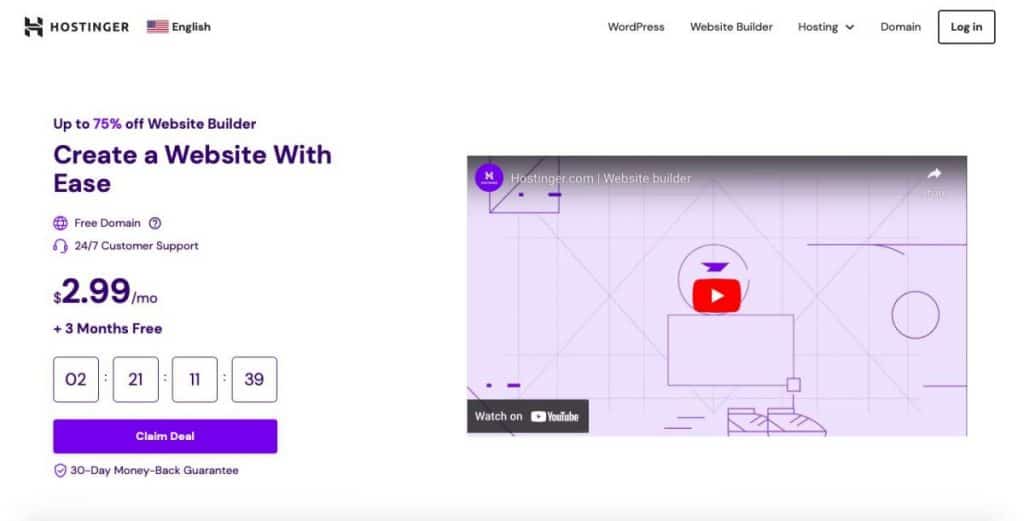Click the countdown box showing 39
Viewport: 1024px width, 521px height.
pos(254,379)
